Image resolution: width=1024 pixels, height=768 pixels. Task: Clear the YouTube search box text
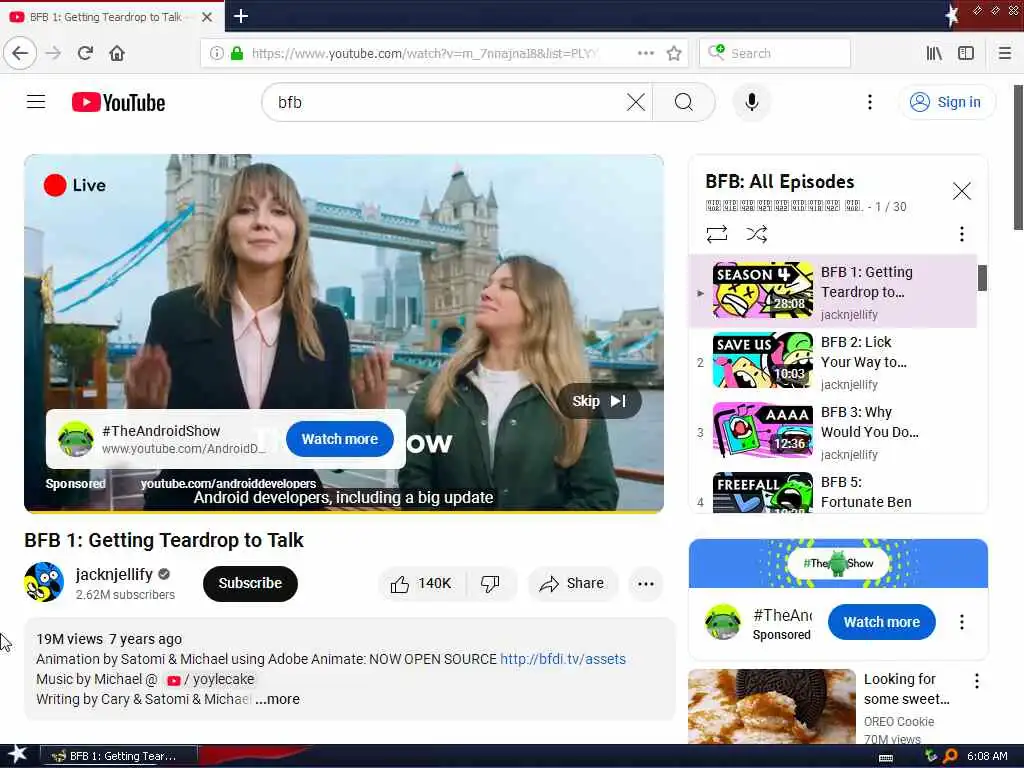pos(635,102)
